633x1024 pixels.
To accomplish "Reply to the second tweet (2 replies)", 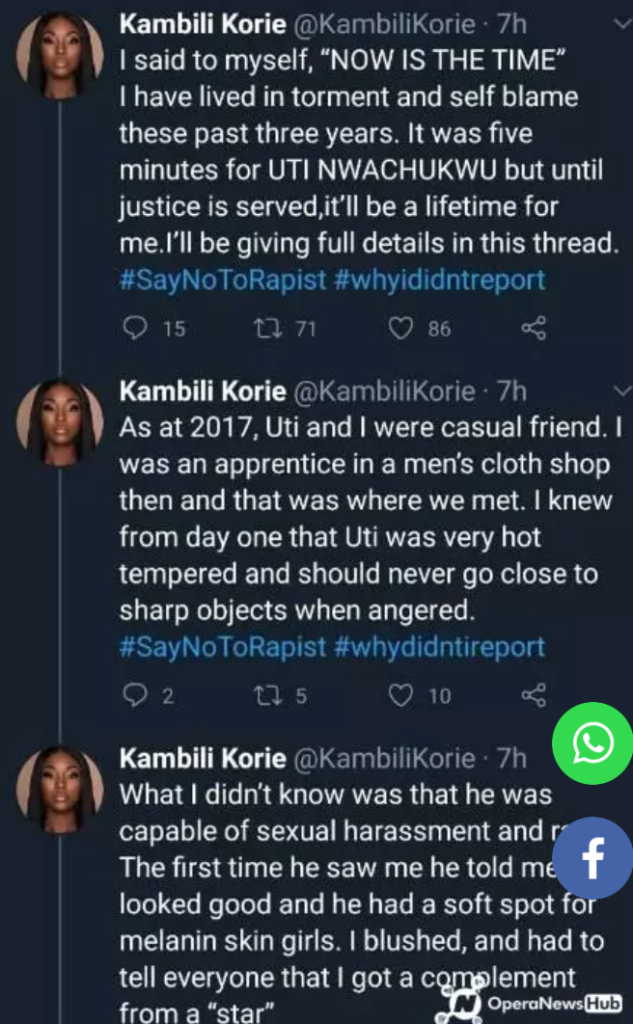I will [x=134, y=696].
